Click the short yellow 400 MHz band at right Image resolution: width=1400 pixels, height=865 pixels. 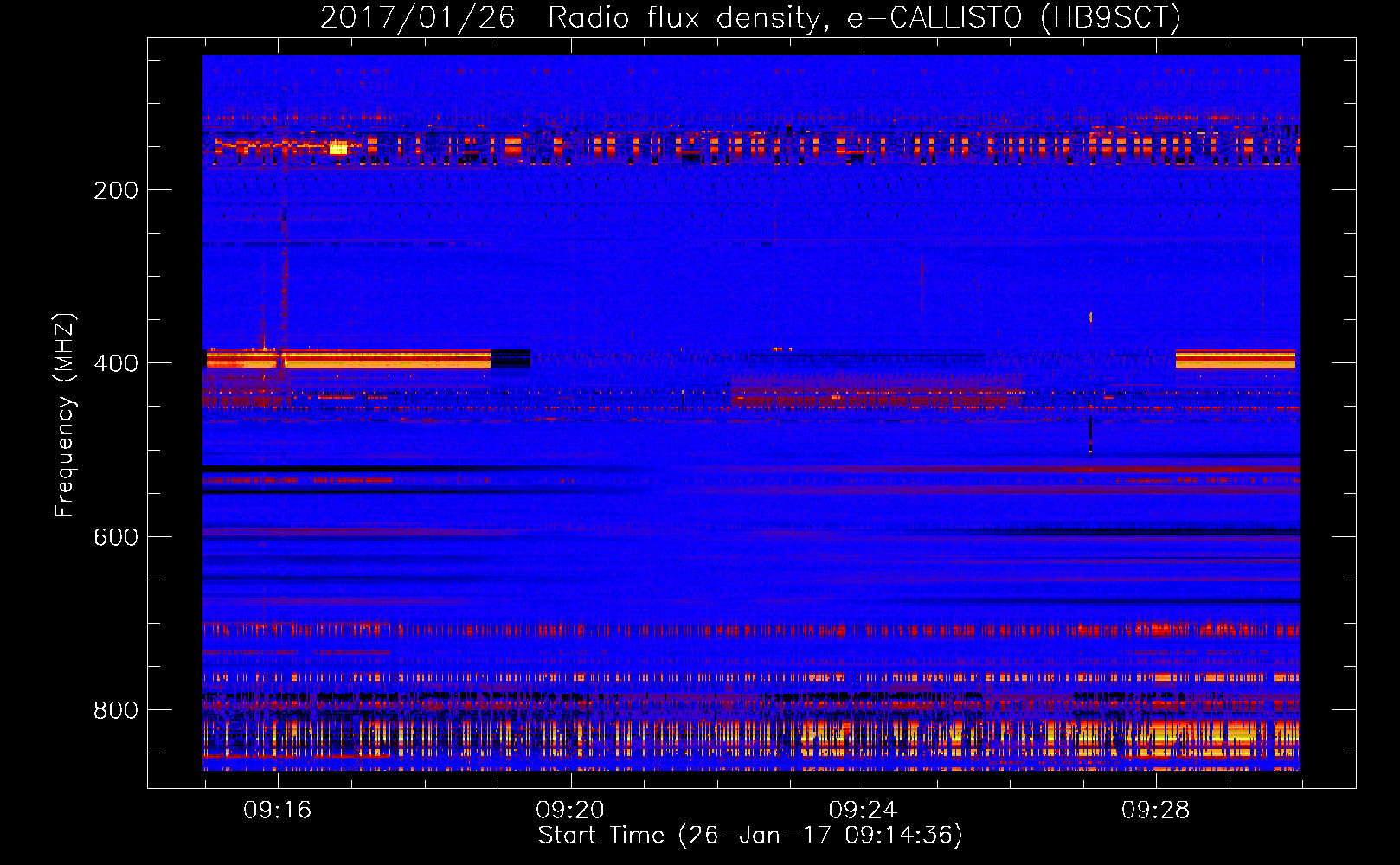point(1236,359)
